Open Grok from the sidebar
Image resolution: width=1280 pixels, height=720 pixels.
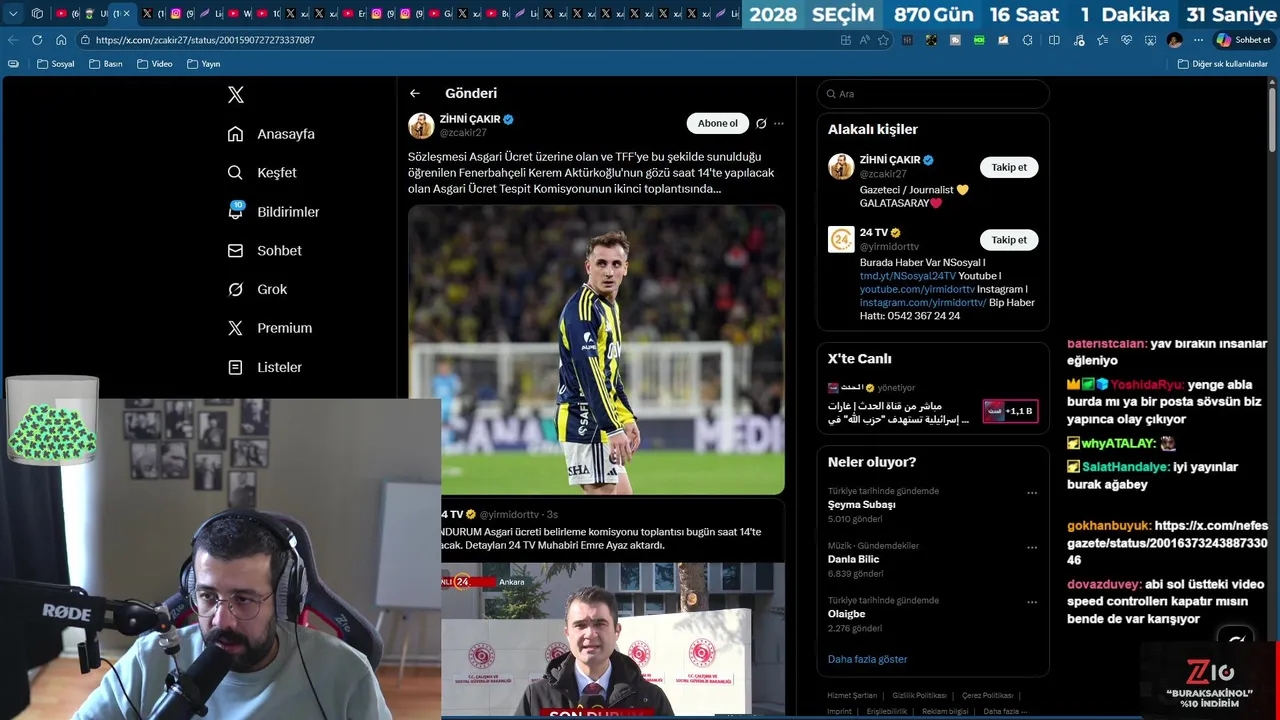point(258,289)
